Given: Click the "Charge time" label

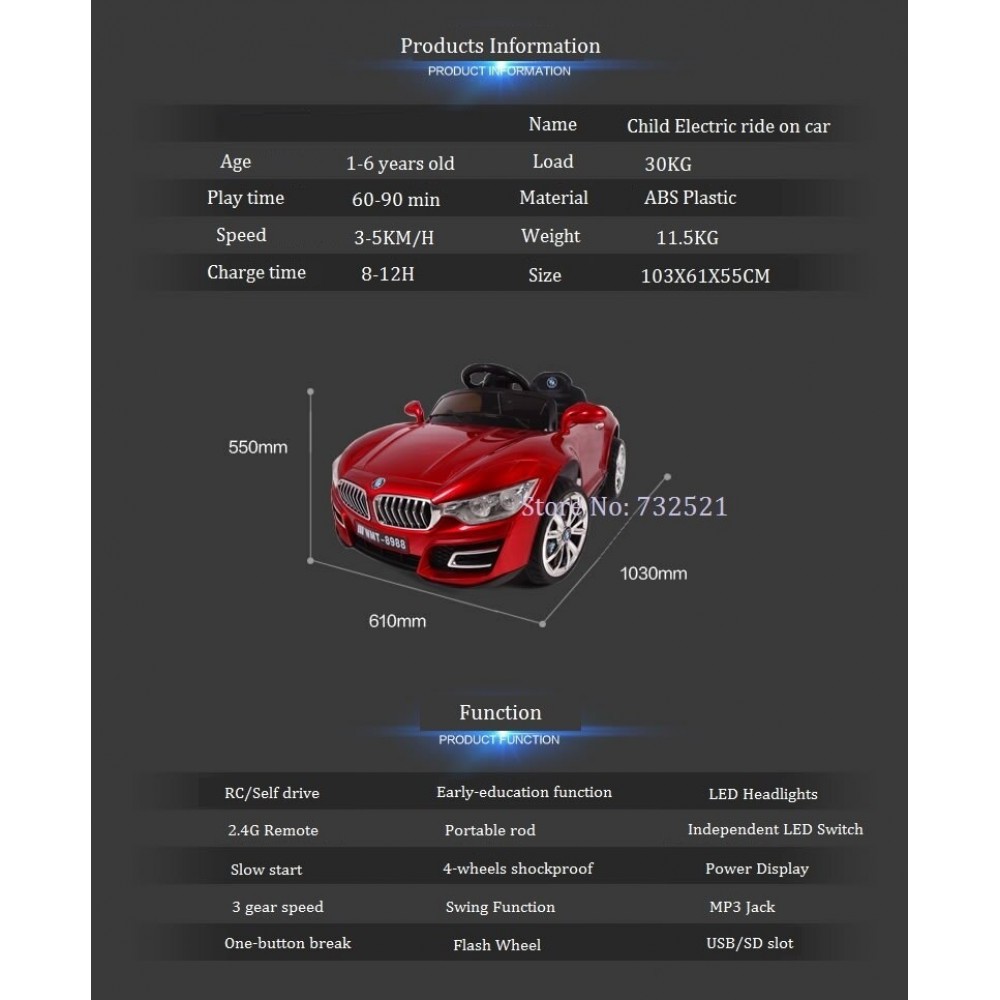Looking at the screenshot, I should [x=256, y=272].
